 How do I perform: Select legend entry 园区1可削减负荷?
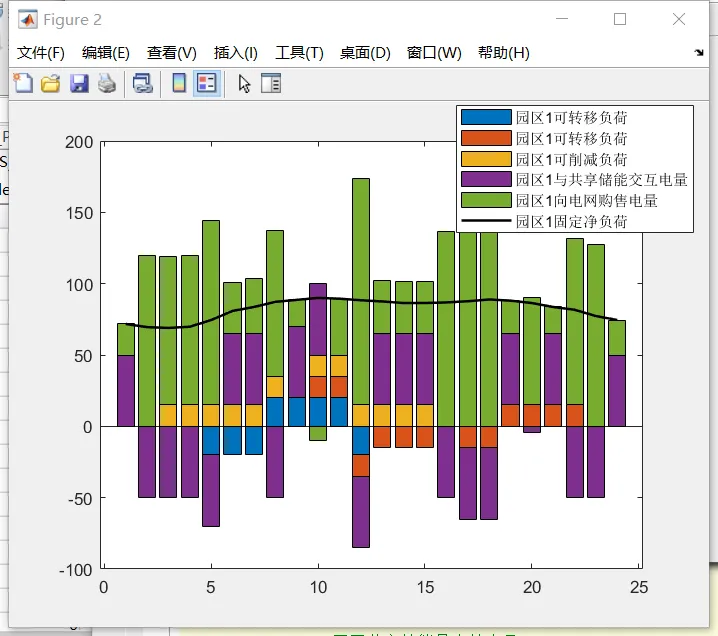571,159
